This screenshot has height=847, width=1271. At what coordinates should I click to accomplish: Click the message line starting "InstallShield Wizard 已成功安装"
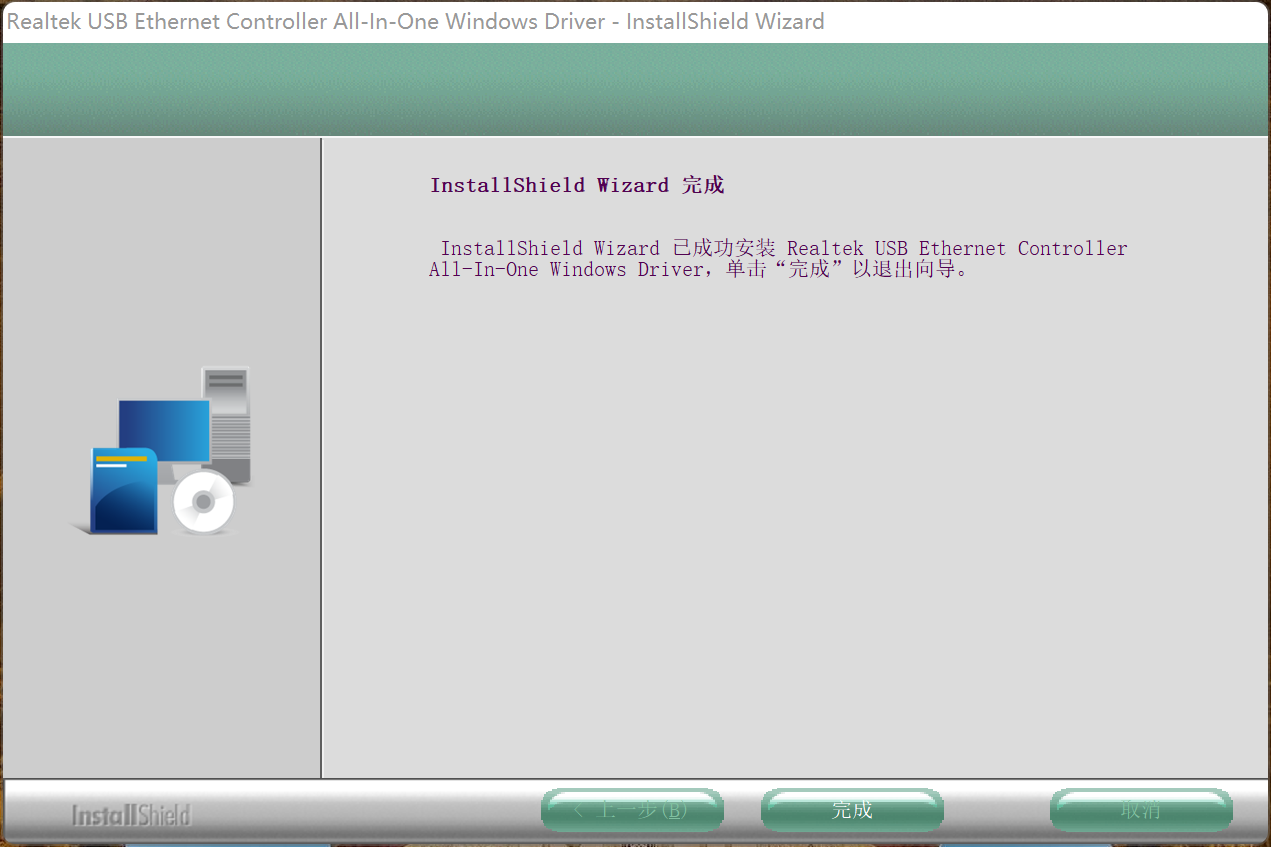(784, 248)
